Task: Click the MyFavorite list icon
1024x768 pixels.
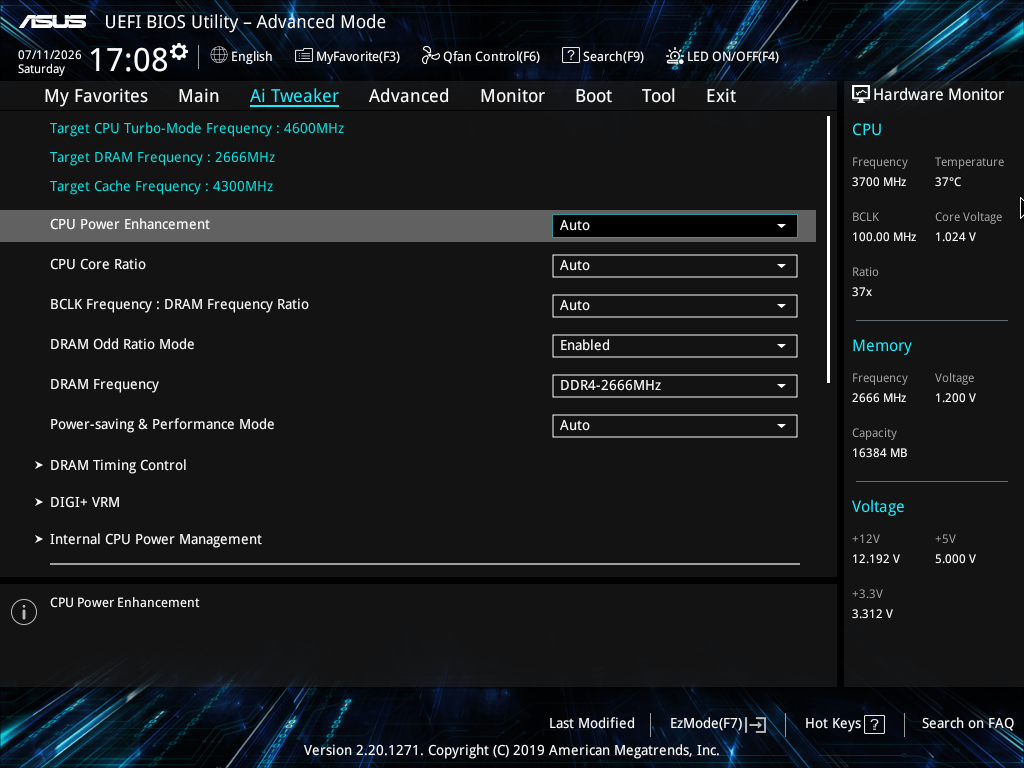Action: click(x=303, y=56)
